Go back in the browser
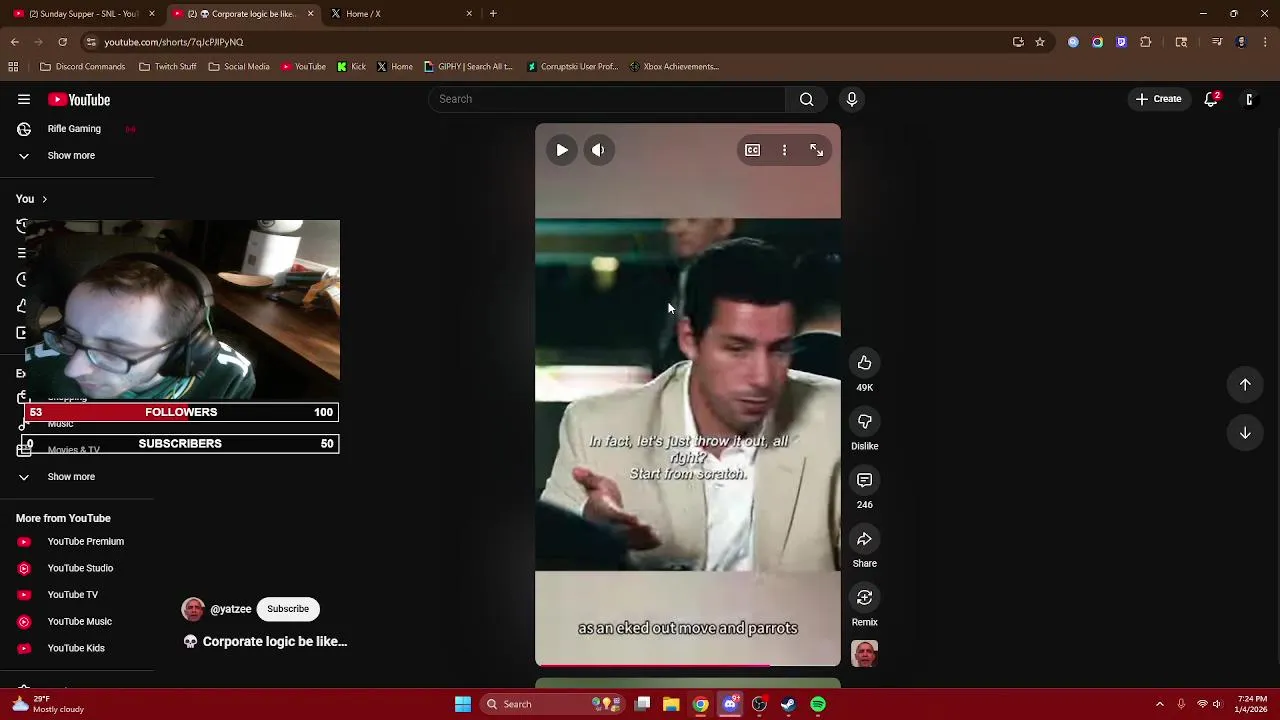 (14, 42)
